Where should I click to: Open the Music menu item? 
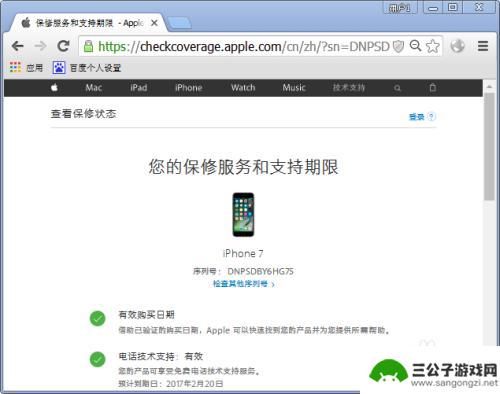coord(294,88)
